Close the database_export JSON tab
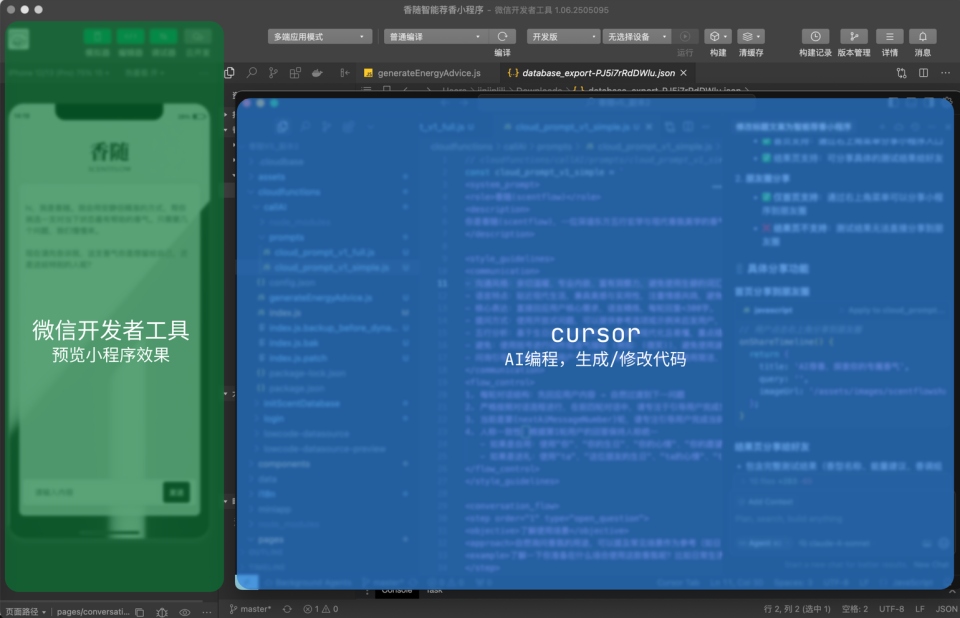Screen dimensions: 960x618 click(x=683, y=73)
